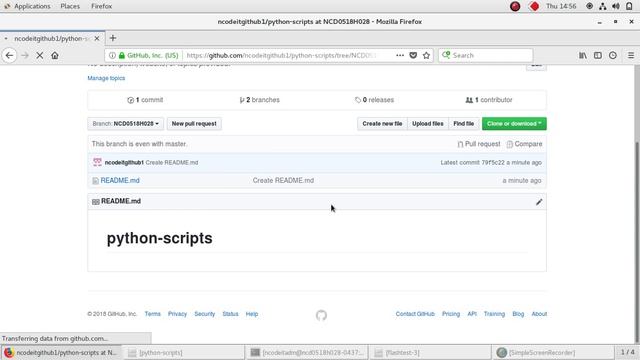The image size is (640, 360).
Task: Open a new tab with the plus button
Action: click(x=113, y=38)
